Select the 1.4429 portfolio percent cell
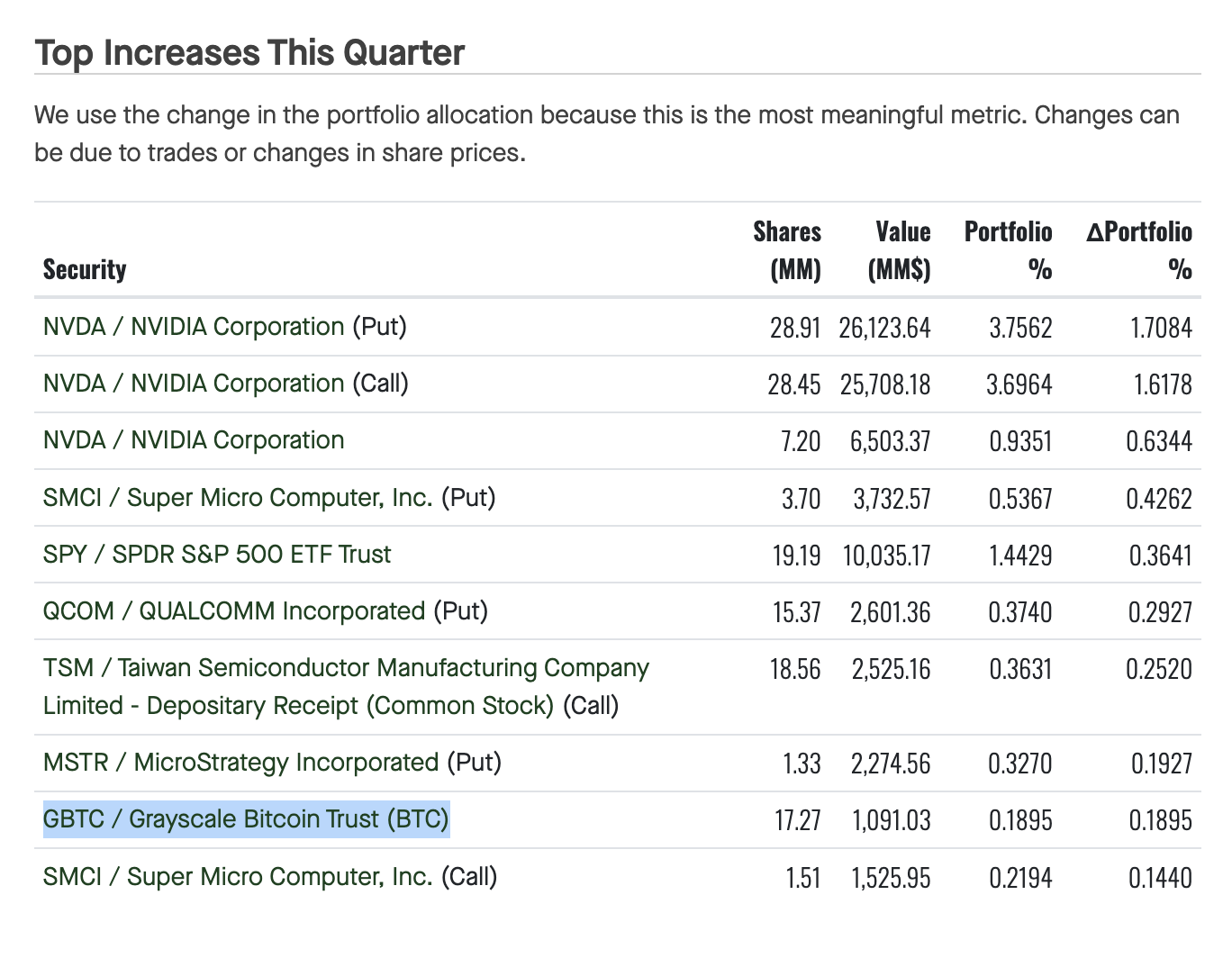This screenshot has height=958, width=1232. pos(1020,556)
